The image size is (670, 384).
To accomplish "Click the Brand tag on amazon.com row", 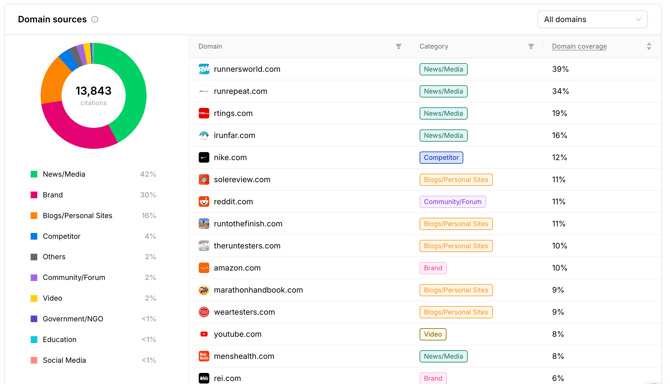I will [x=433, y=268].
